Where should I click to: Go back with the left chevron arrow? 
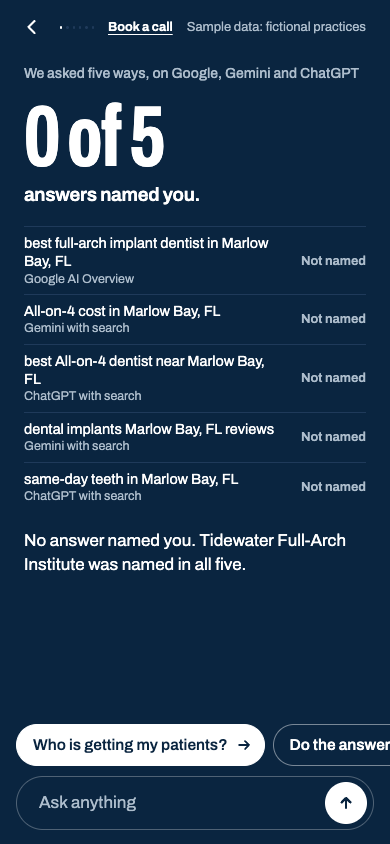(x=32, y=27)
